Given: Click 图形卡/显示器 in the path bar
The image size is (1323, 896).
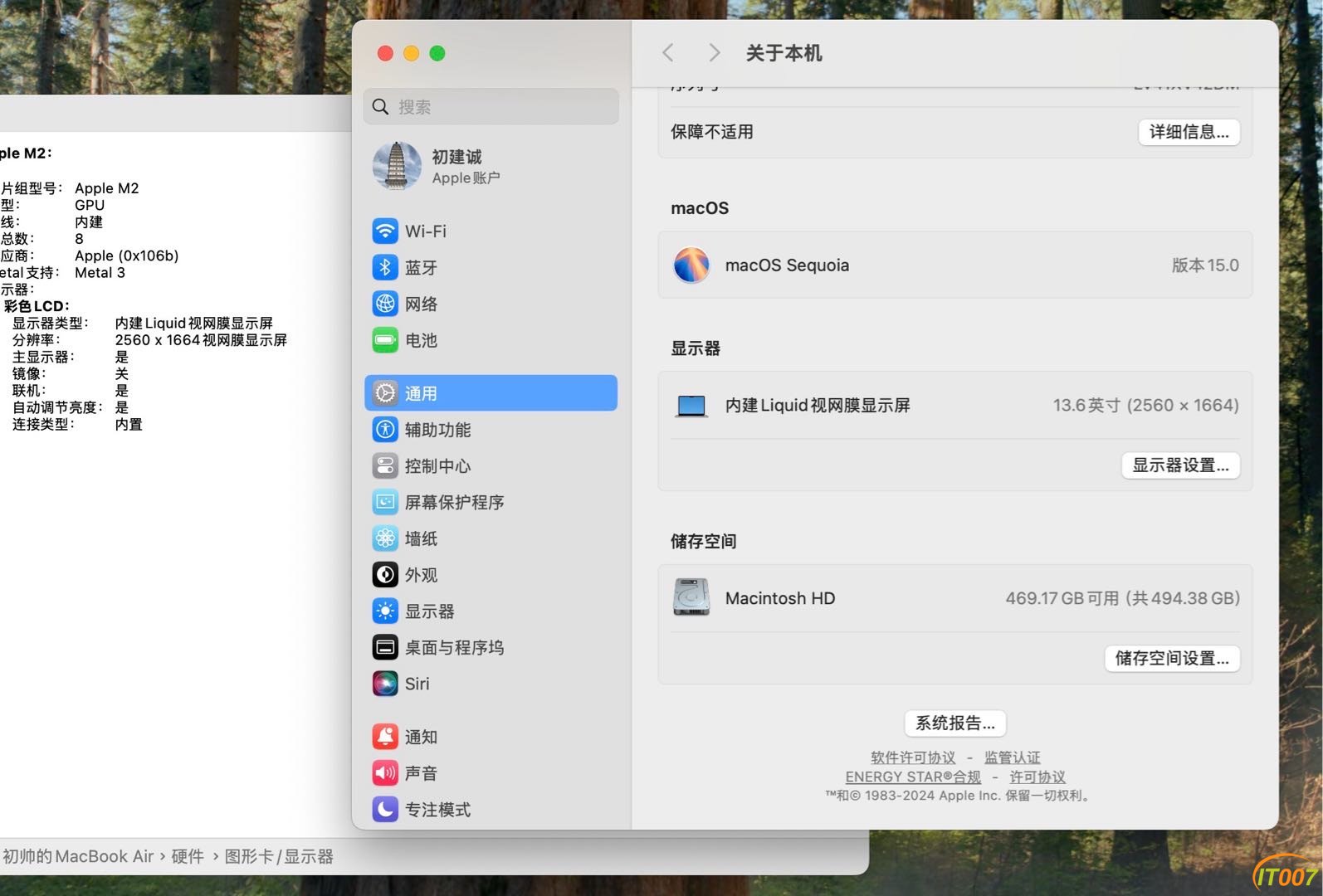Looking at the screenshot, I should click(x=279, y=856).
